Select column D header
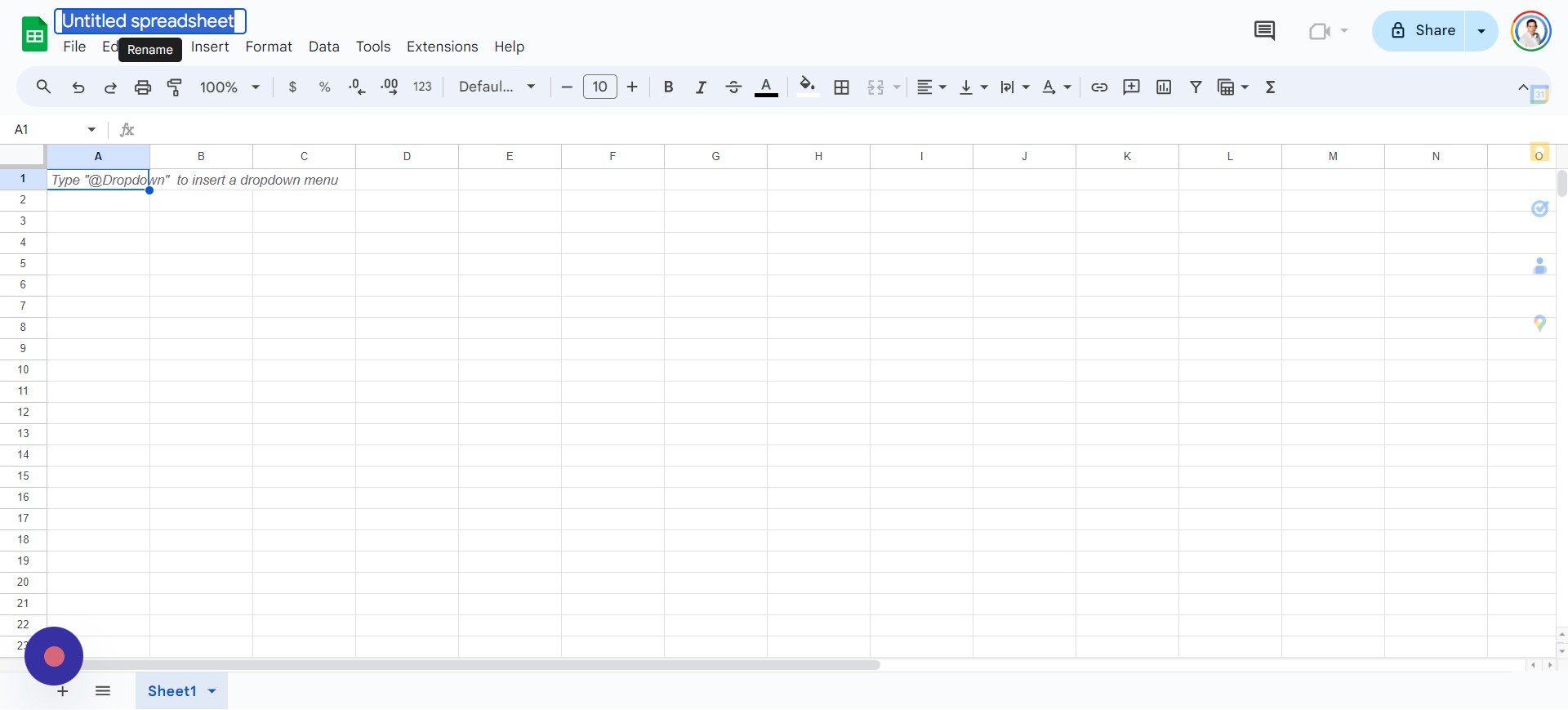The height and width of the screenshot is (710, 1568). 407,156
